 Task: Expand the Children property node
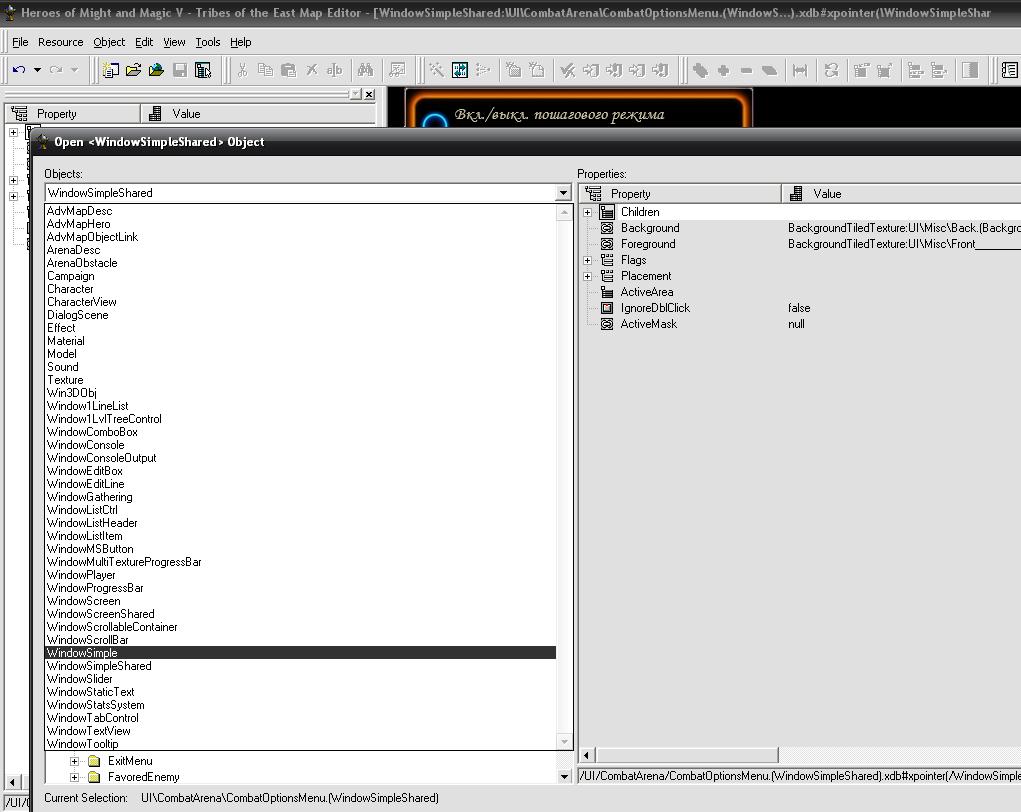pyautogui.click(x=587, y=212)
